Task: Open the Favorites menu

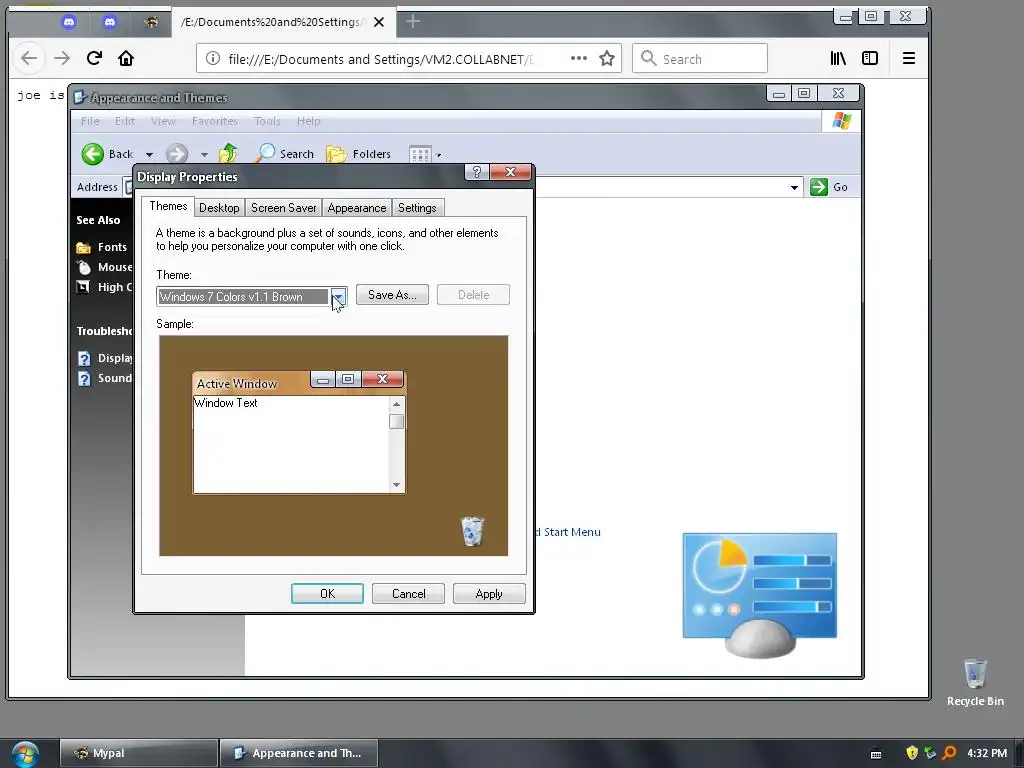Action: (x=215, y=121)
